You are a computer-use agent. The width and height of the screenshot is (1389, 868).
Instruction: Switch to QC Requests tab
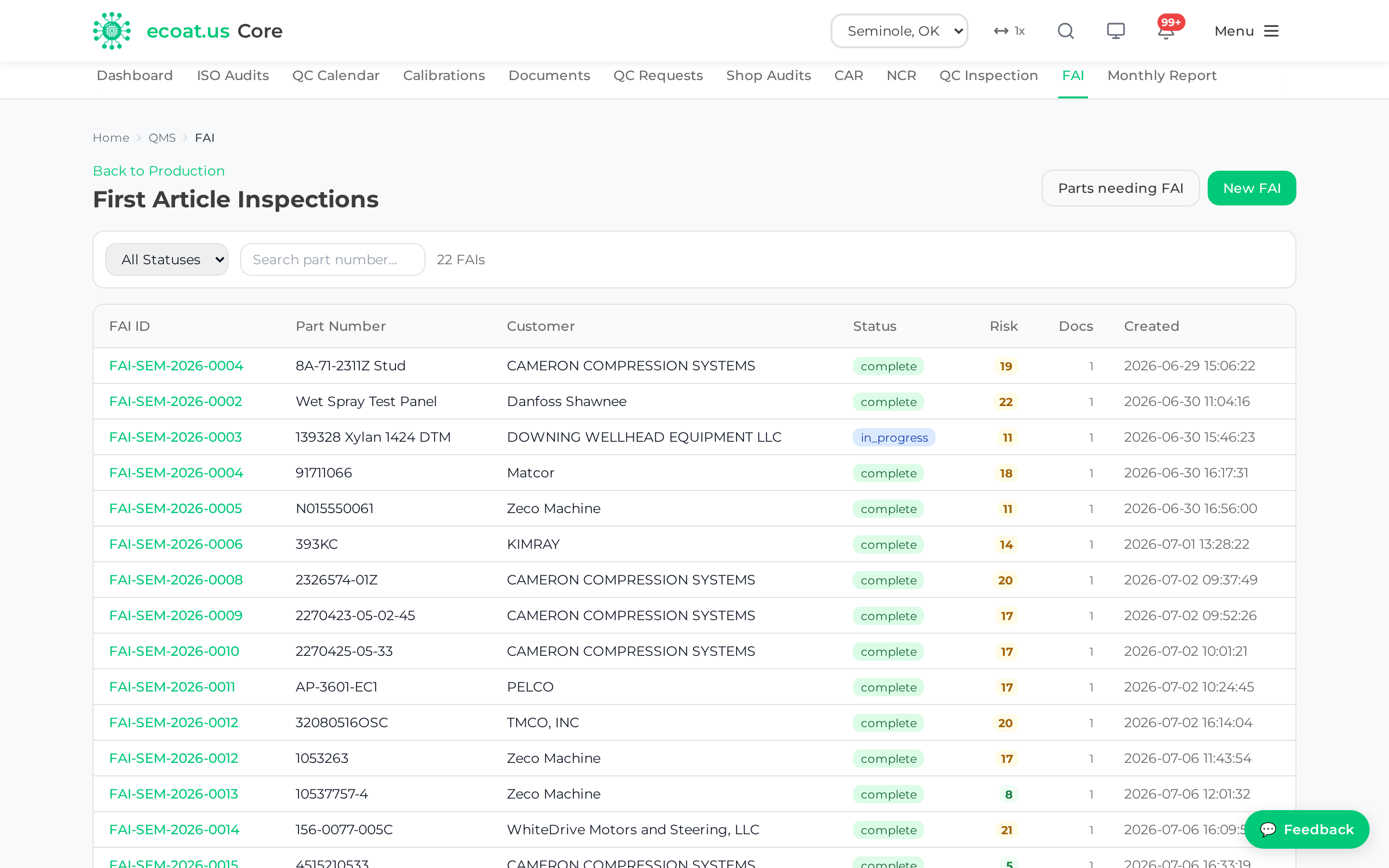point(658,76)
